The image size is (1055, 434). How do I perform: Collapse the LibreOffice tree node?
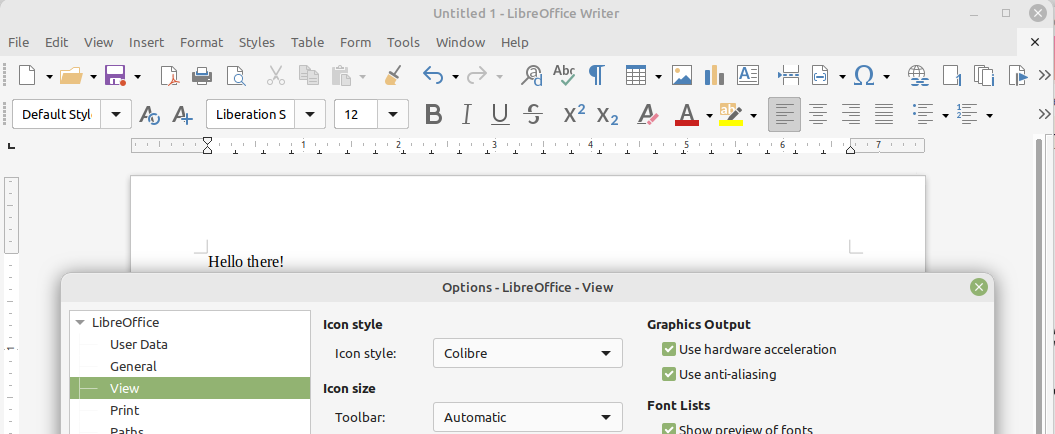click(x=80, y=323)
